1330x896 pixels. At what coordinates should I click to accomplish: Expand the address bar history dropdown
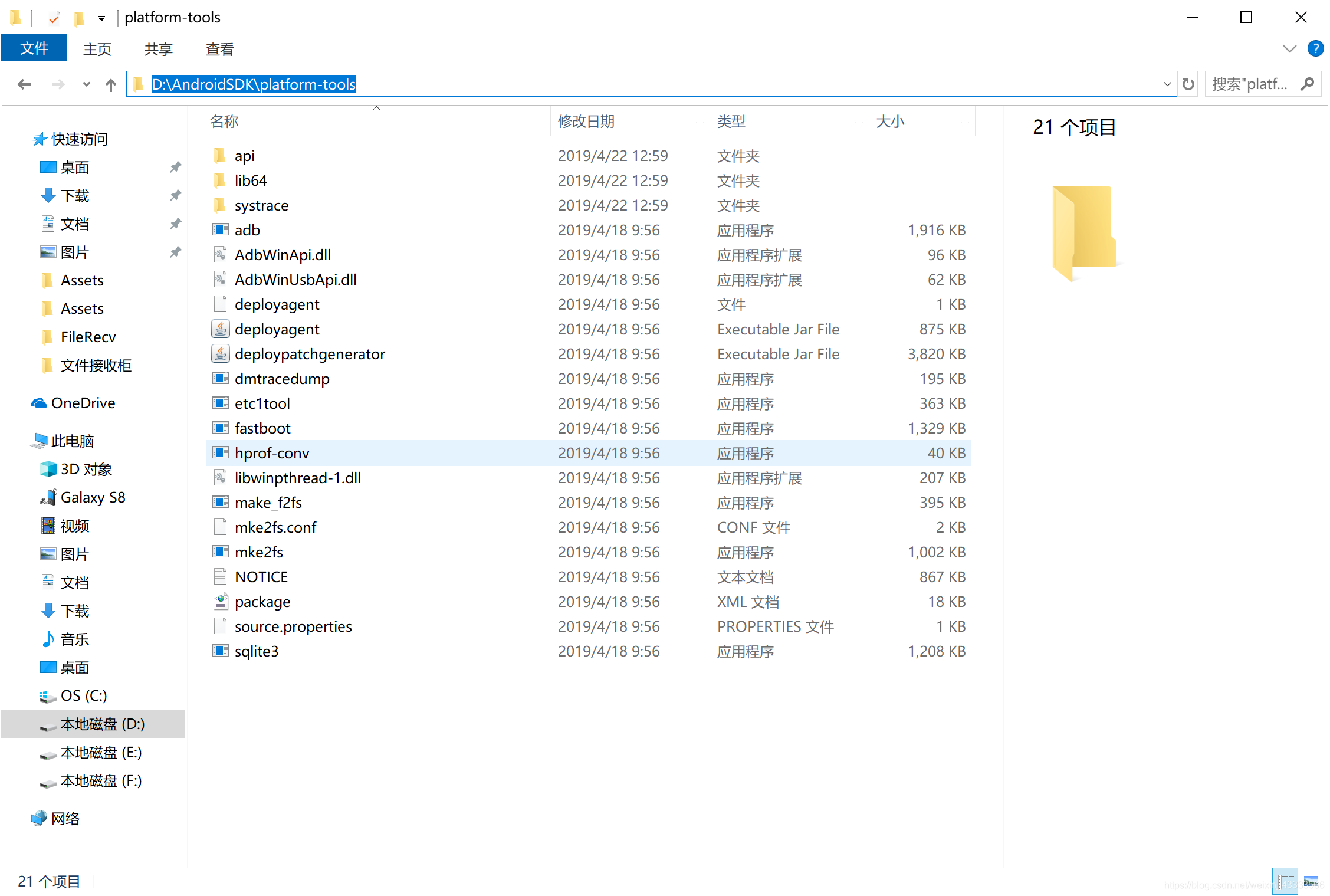[1167, 84]
